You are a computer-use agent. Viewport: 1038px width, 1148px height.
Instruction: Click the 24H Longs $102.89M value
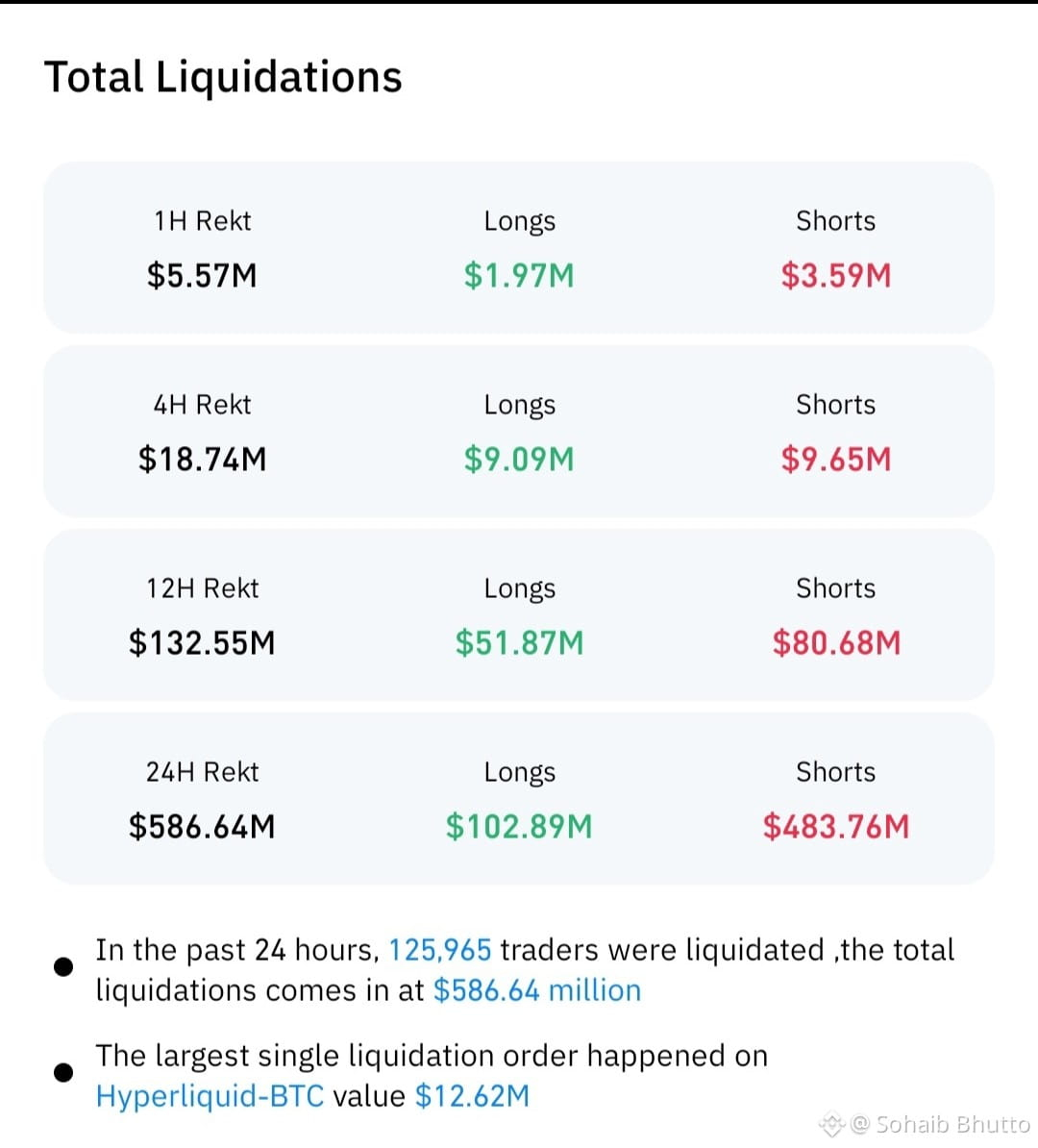[x=519, y=827]
